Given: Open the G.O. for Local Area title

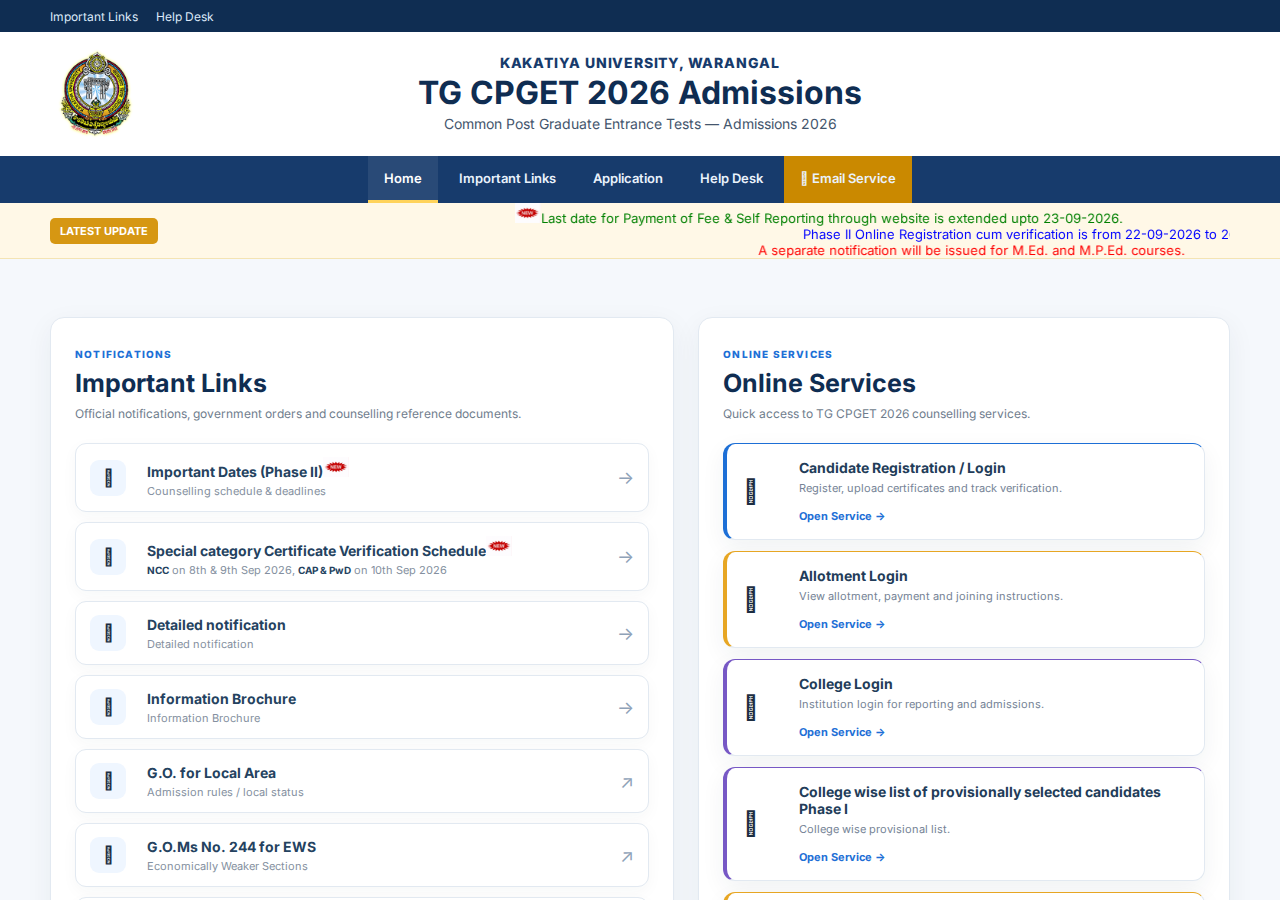Looking at the screenshot, I should (x=211, y=773).
